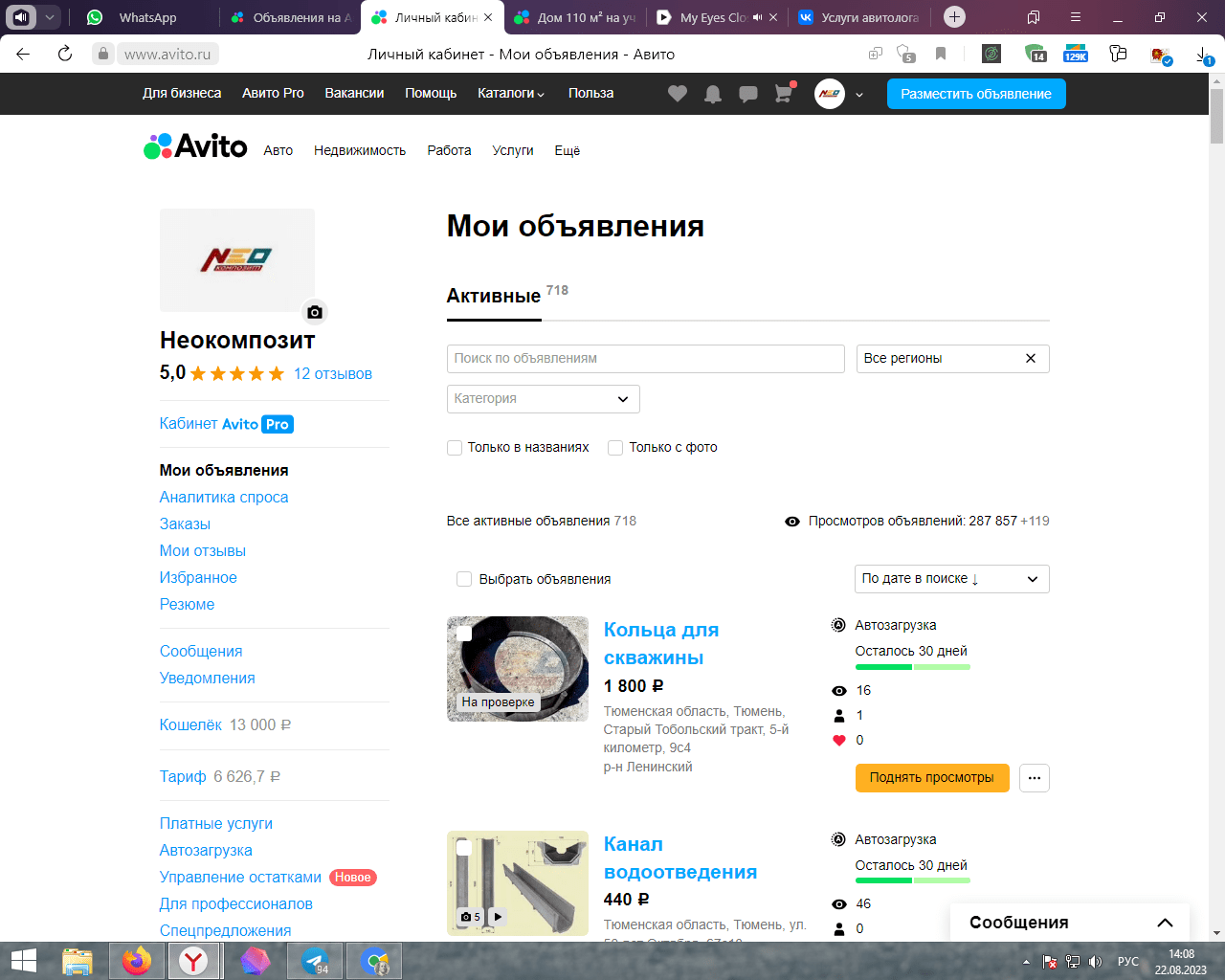The height and width of the screenshot is (980, 1225).
Task: Click Осталось 30 дней bar on Кольца для скважины
Action: pos(912,666)
